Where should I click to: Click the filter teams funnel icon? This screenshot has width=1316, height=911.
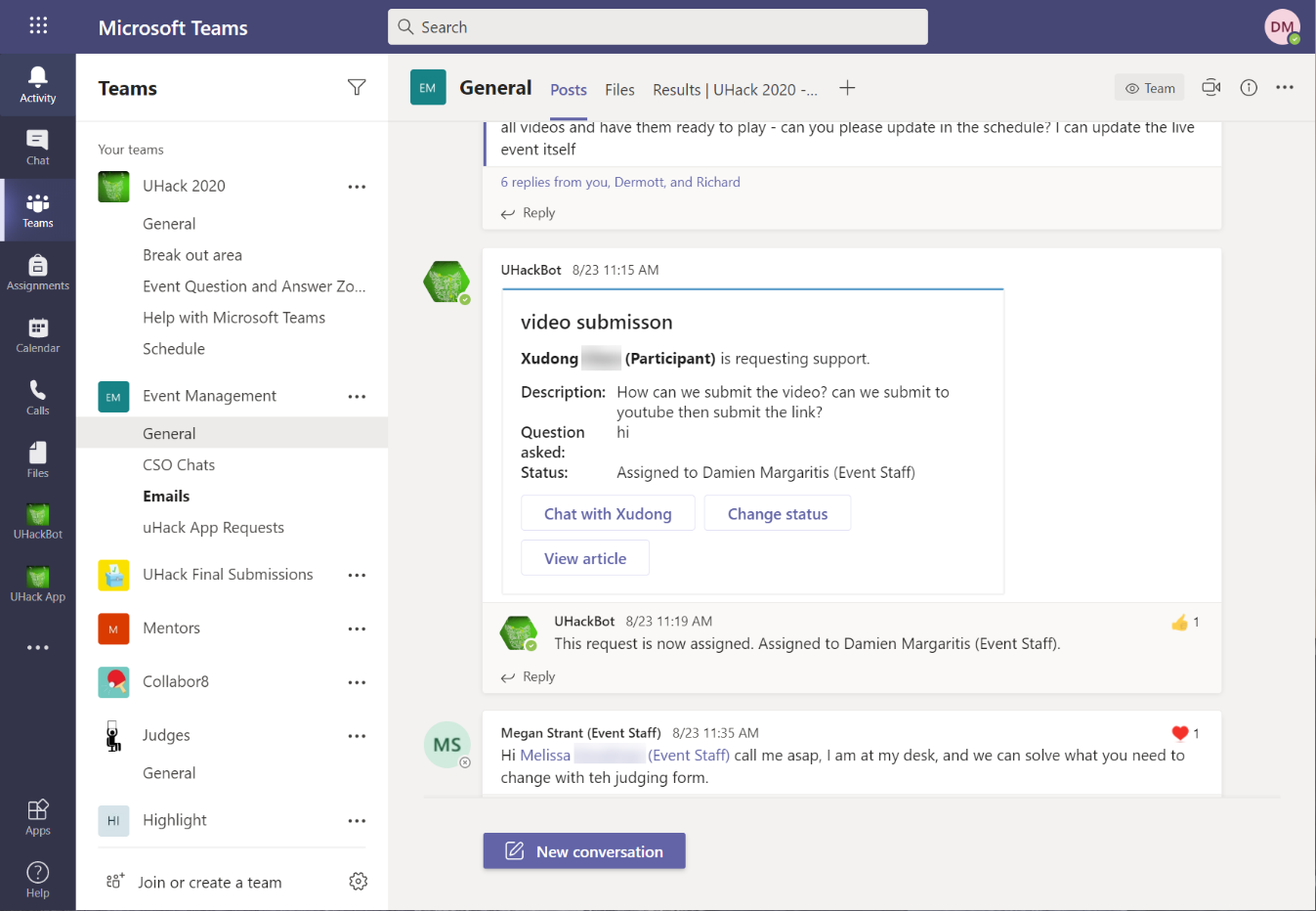(x=357, y=88)
